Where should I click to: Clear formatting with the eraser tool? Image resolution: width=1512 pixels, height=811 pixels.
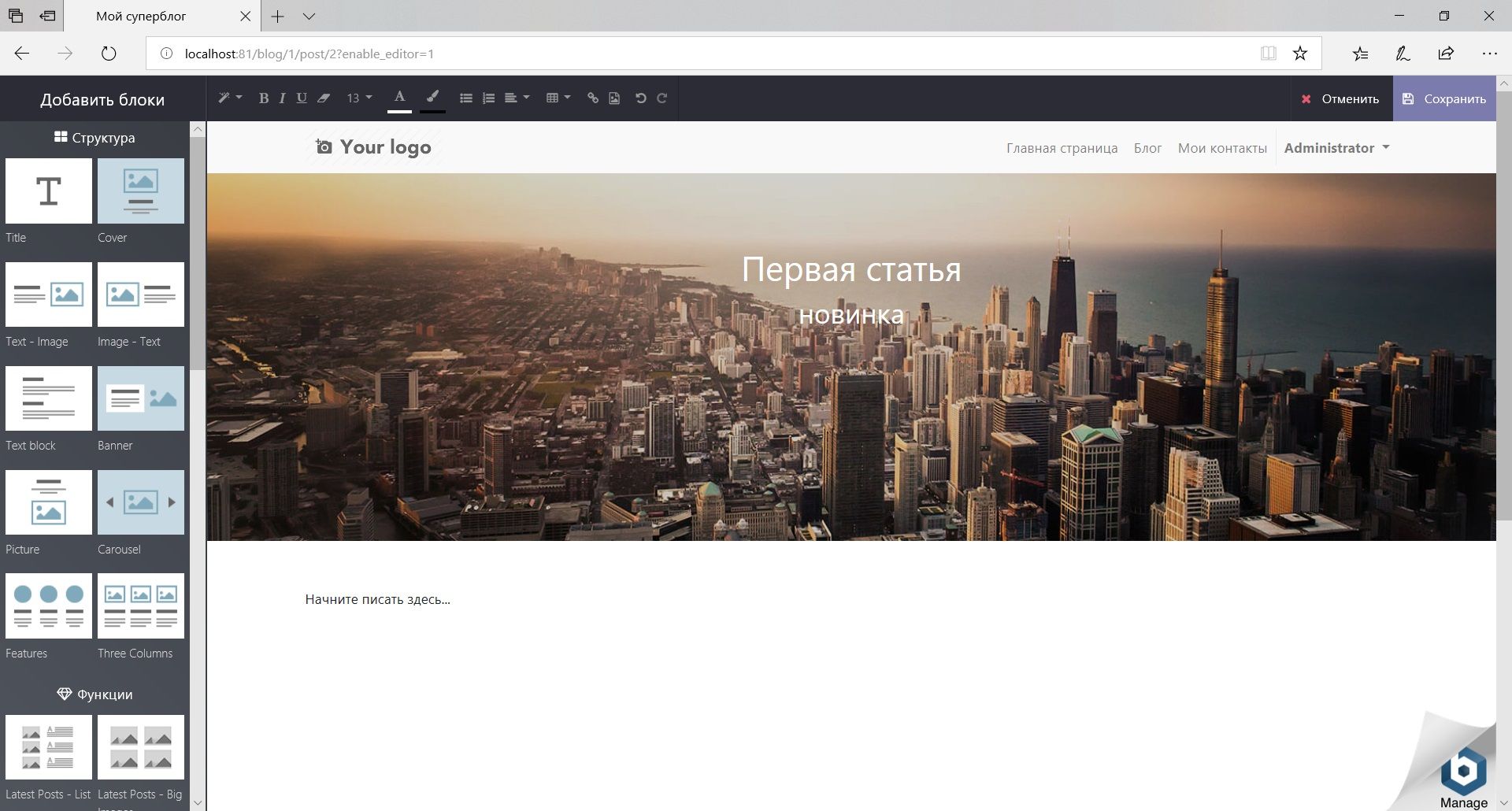click(x=324, y=98)
